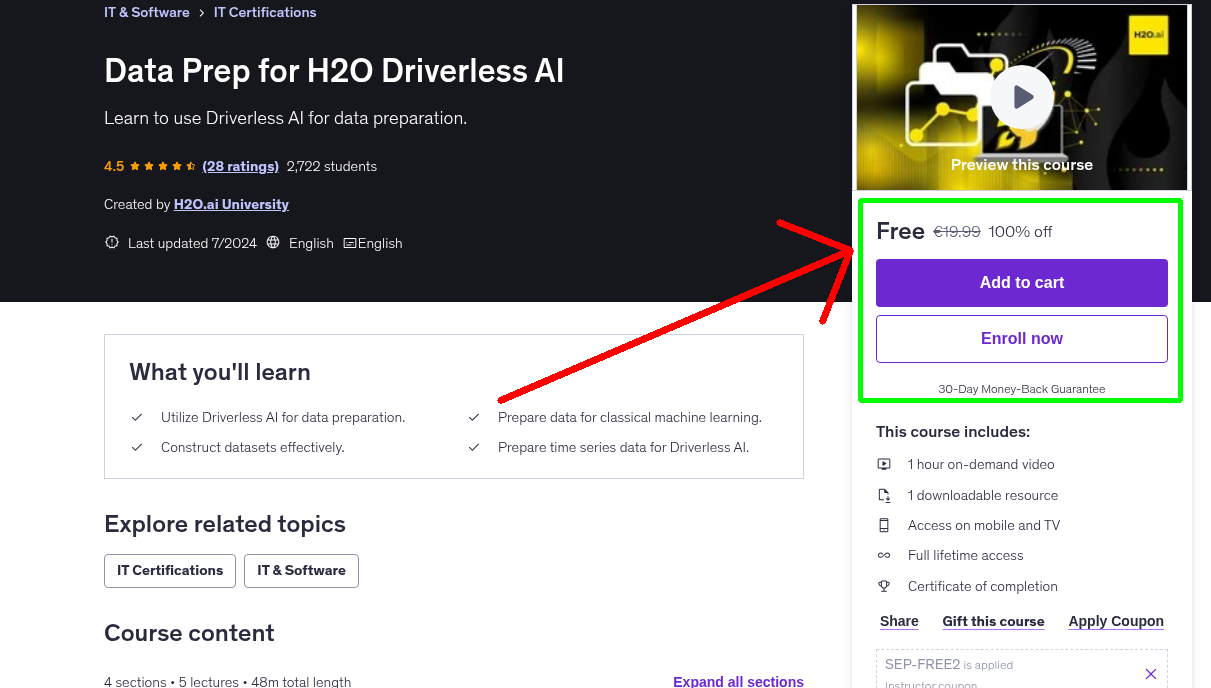Image resolution: width=1211 pixels, height=688 pixels.
Task: Open the (28 ratings) reviews link
Action: [240, 166]
